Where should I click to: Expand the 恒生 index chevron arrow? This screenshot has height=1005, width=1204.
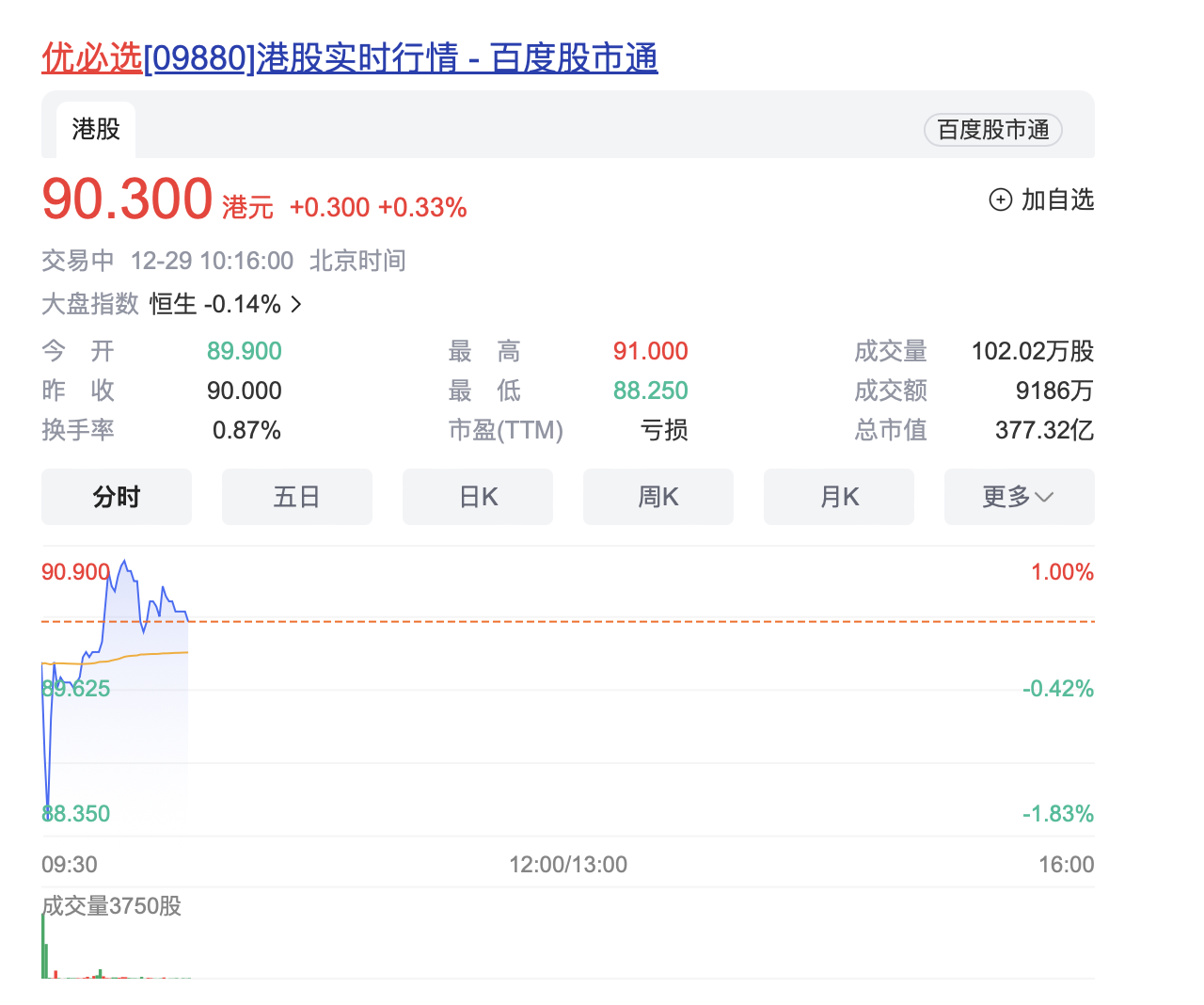coord(296,304)
